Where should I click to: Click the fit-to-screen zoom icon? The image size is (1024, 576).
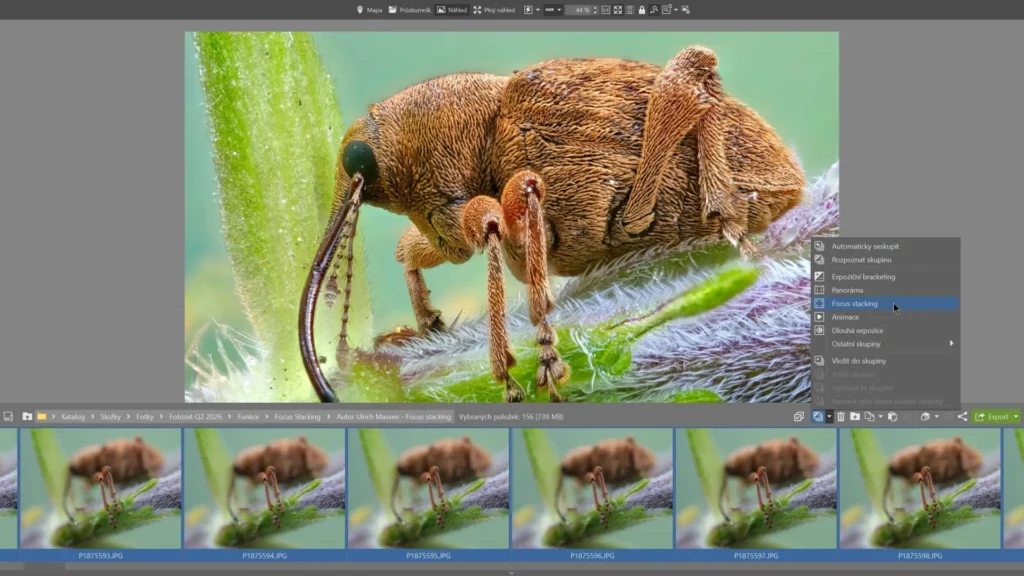(x=618, y=10)
